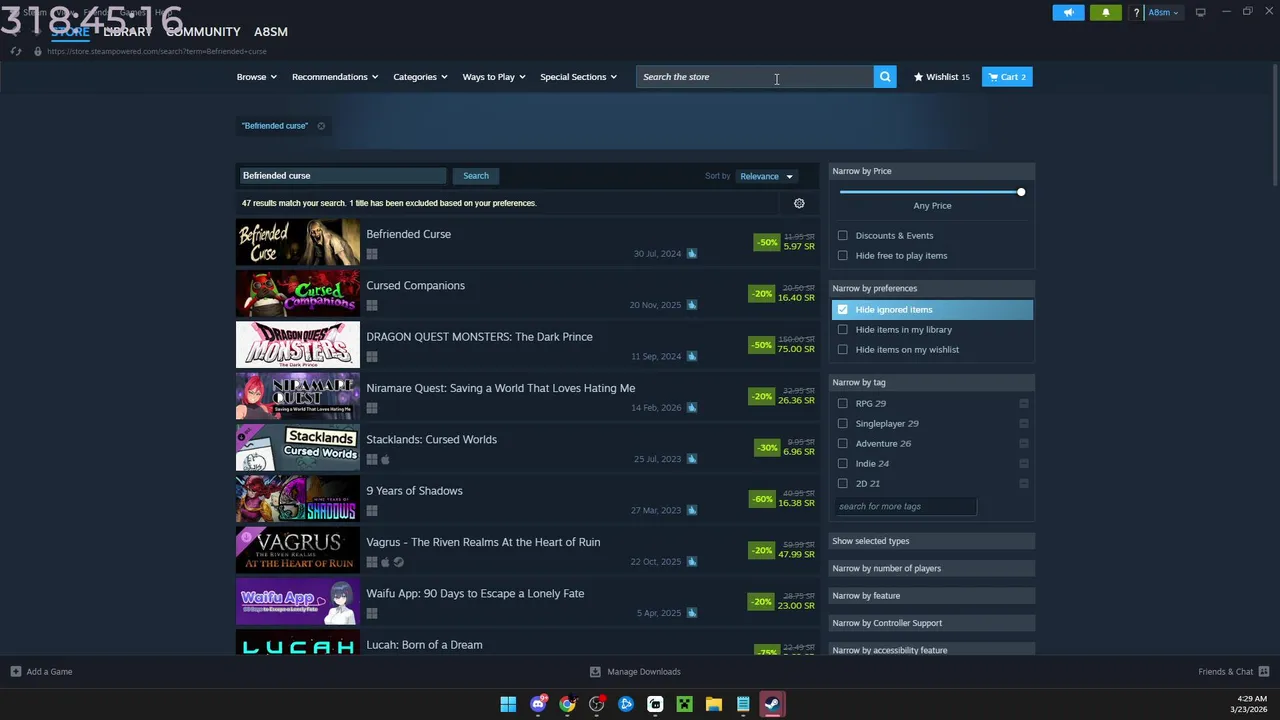Check Hide items on my wishlist
Screen dimensions: 1280x720
tap(843, 350)
